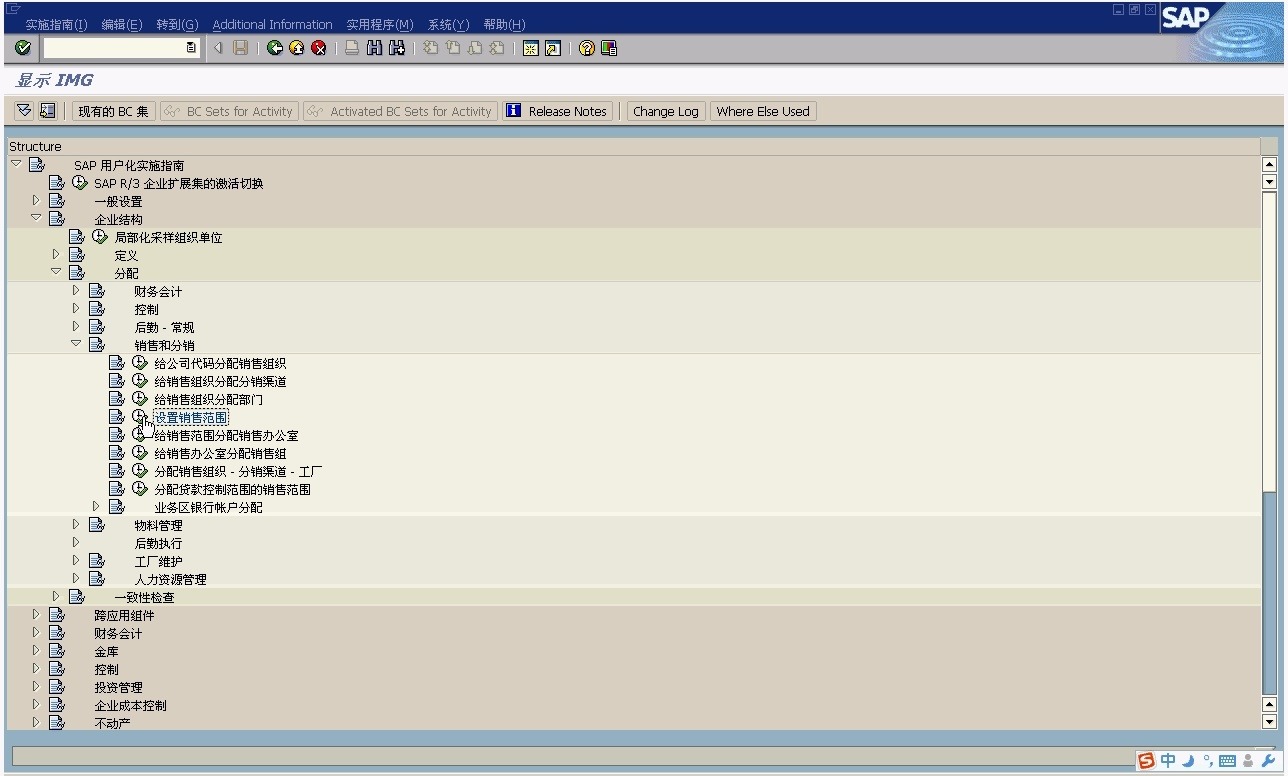Click the Save diskette icon
The width and height of the screenshot is (1288, 776).
tap(241, 48)
